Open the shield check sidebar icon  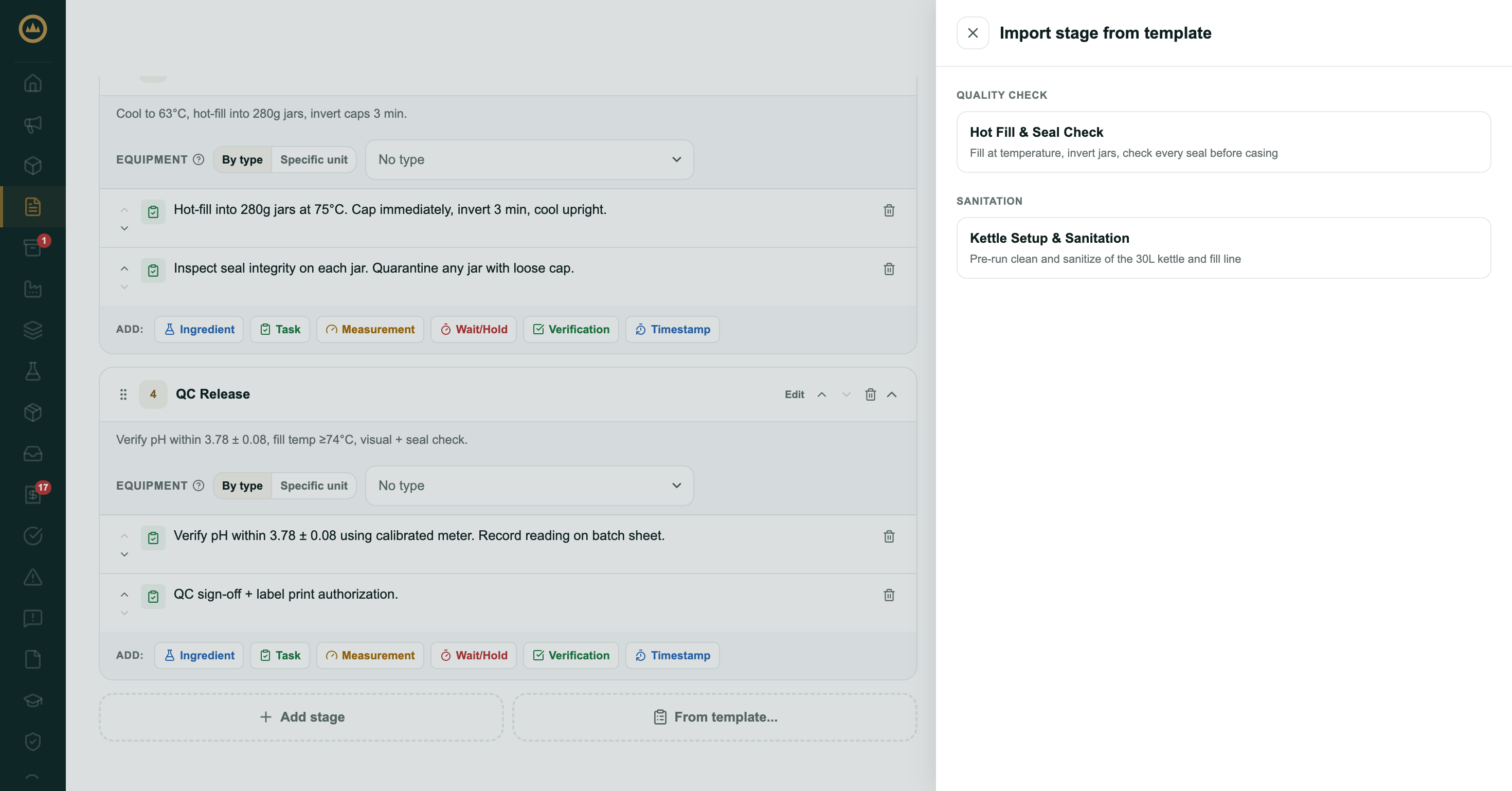pos(33,741)
